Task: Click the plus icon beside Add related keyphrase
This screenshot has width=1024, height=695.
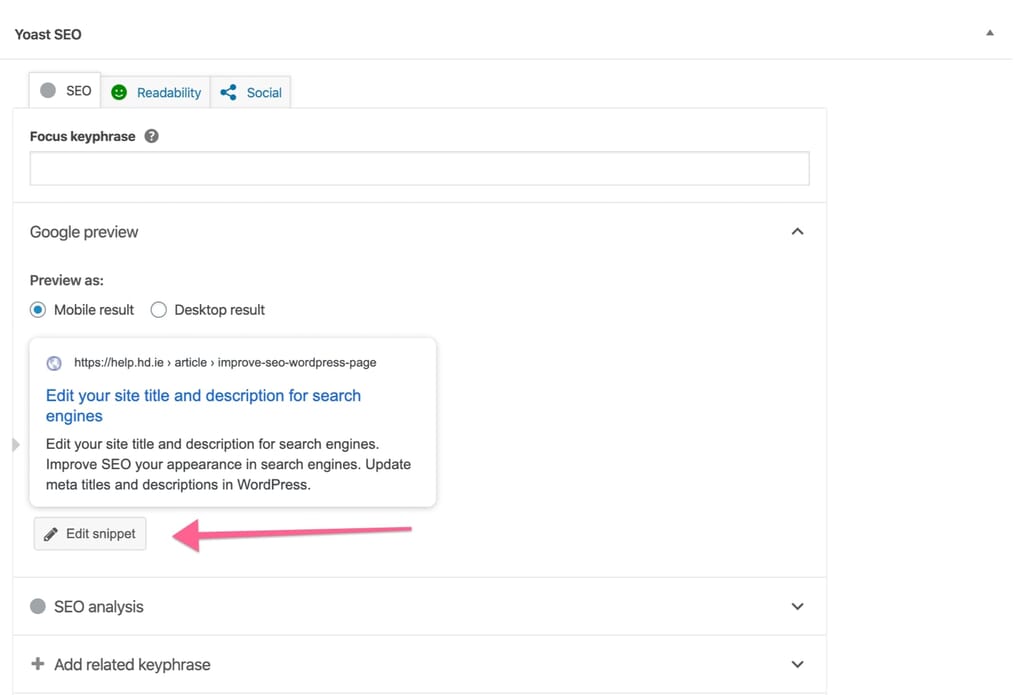Action: [x=38, y=664]
